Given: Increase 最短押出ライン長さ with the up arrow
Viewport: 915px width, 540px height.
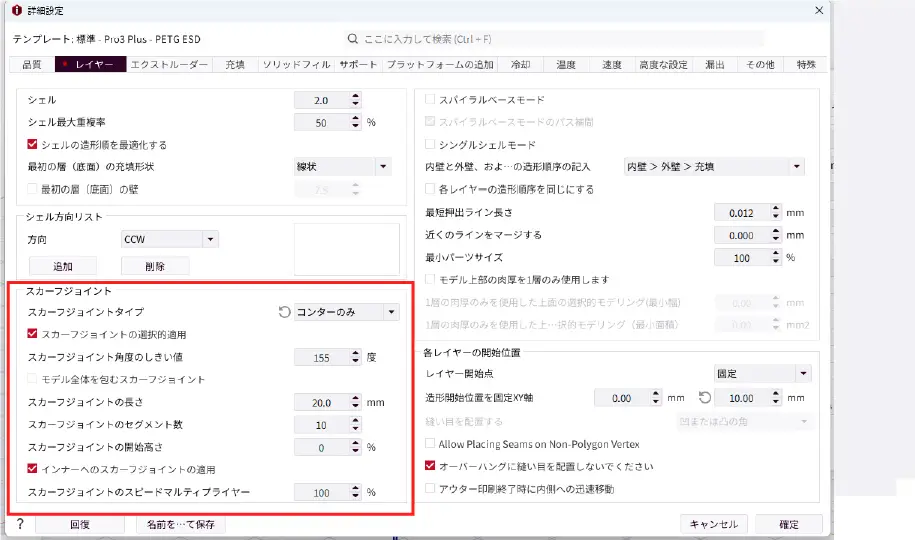Looking at the screenshot, I should 777,208.
